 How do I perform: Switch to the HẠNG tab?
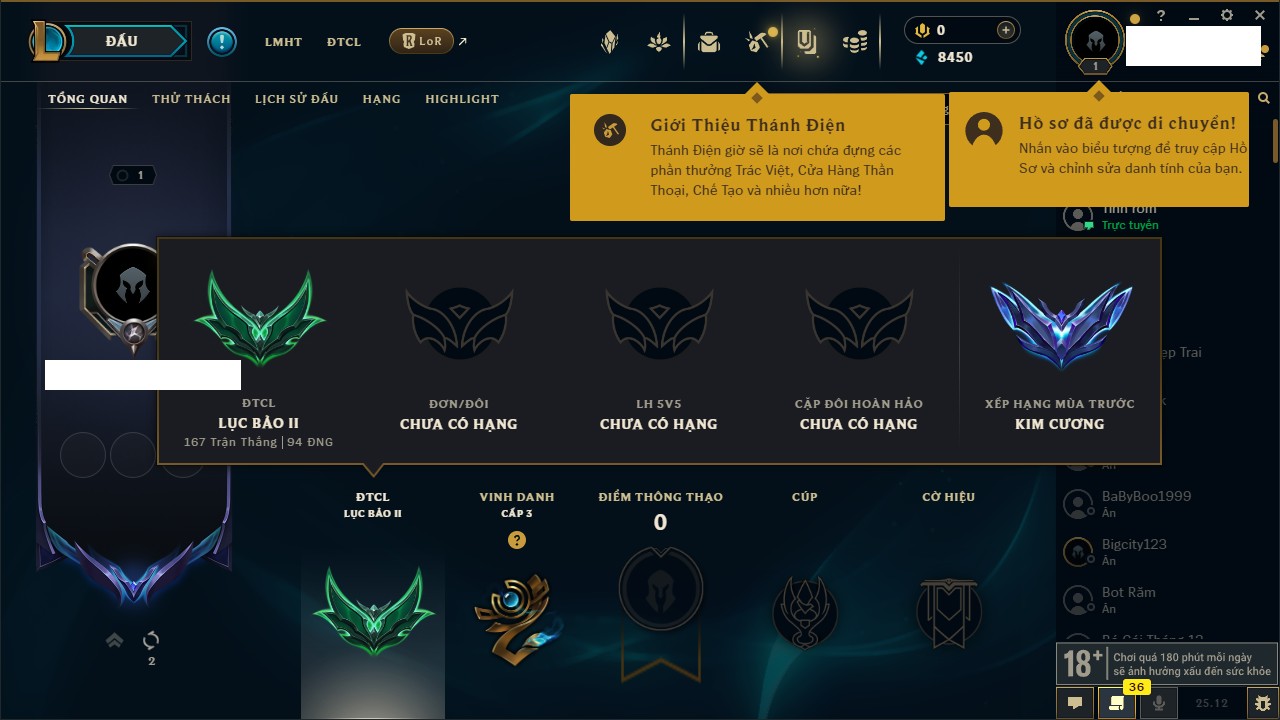(x=381, y=99)
